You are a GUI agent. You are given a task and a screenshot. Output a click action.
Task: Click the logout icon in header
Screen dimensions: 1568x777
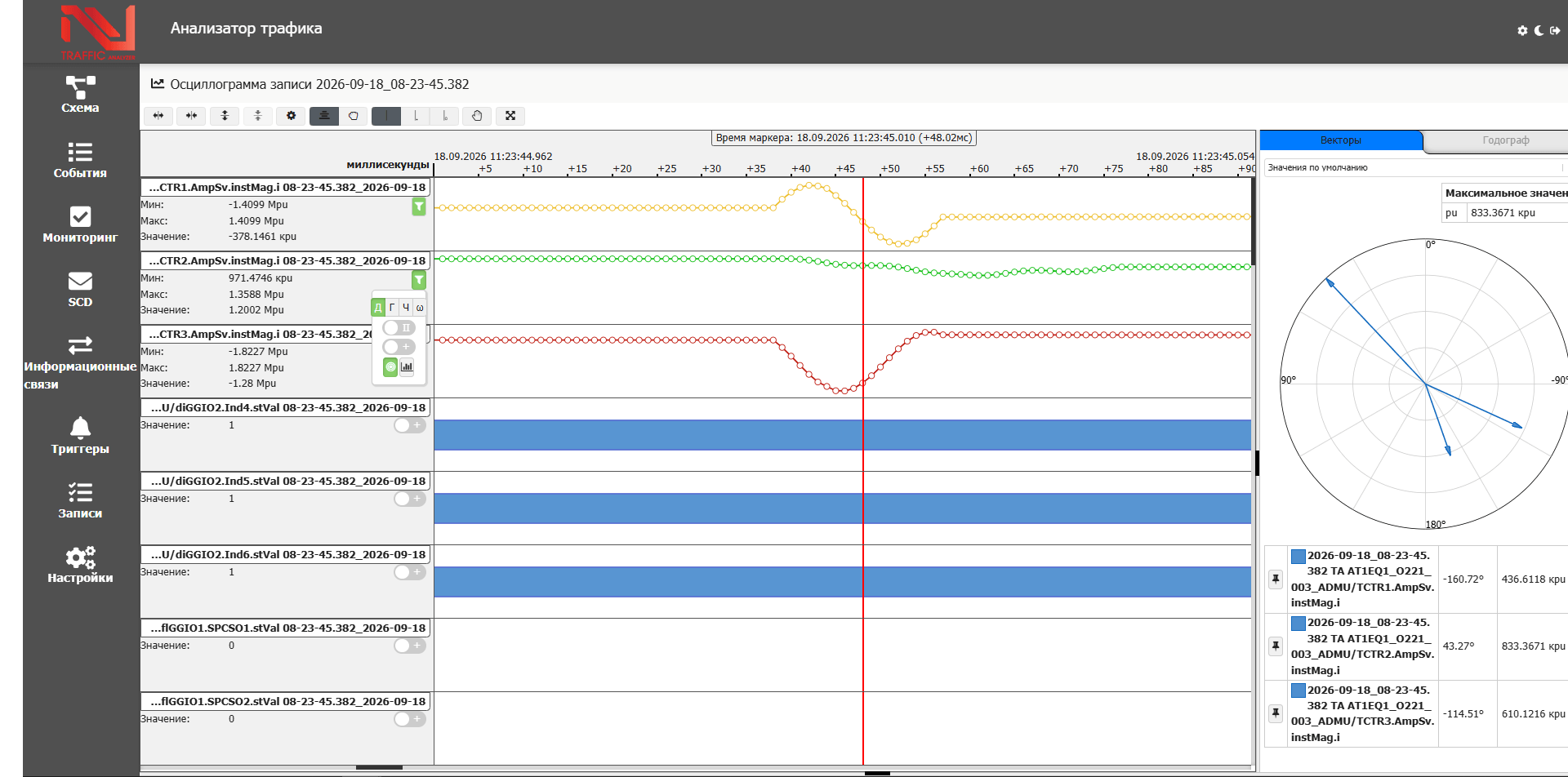(x=1555, y=30)
